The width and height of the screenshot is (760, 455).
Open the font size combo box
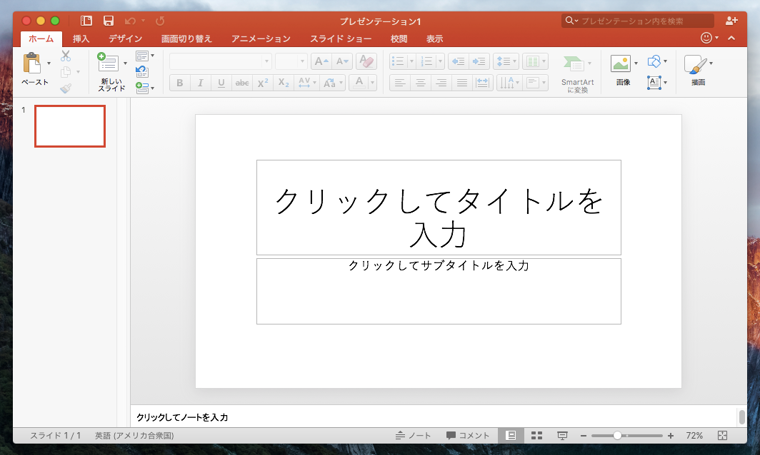291,62
